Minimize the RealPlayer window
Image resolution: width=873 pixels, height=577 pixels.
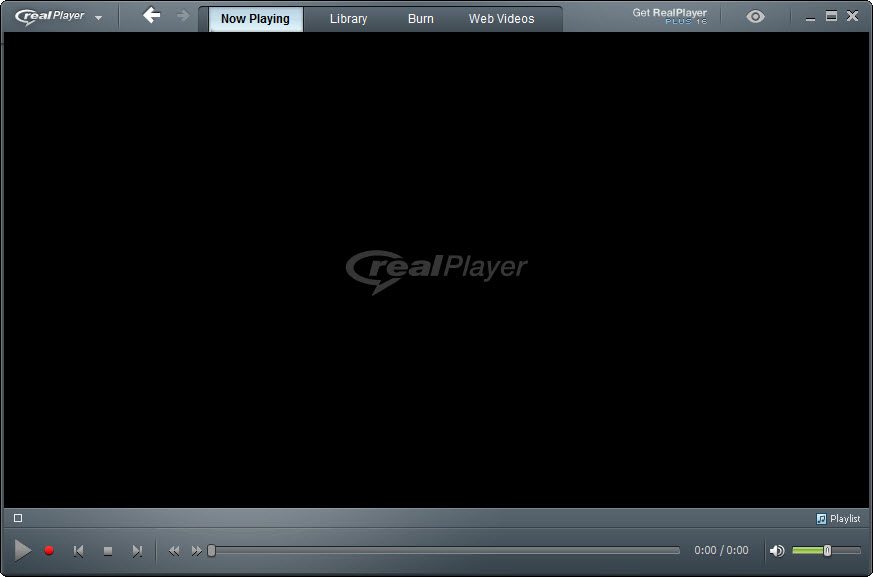(x=811, y=18)
